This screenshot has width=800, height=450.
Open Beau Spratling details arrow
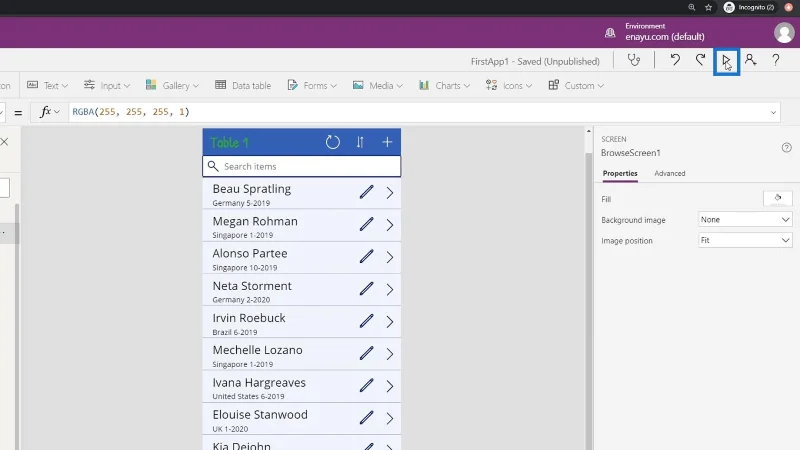point(390,193)
